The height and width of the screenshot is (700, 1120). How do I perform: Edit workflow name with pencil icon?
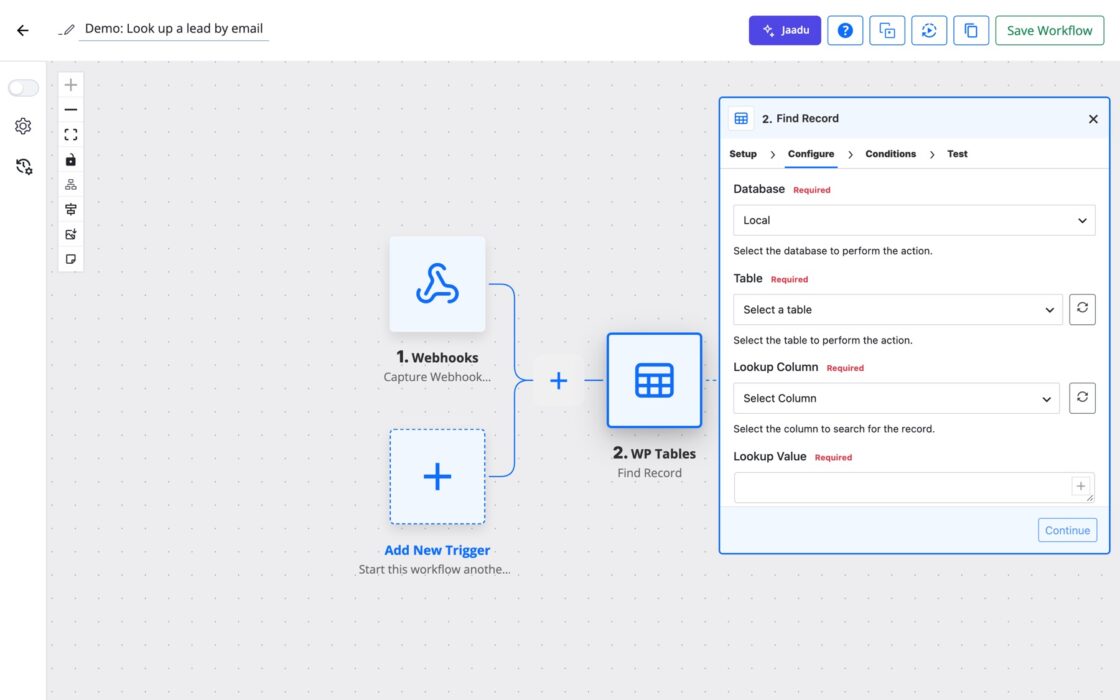(x=67, y=29)
